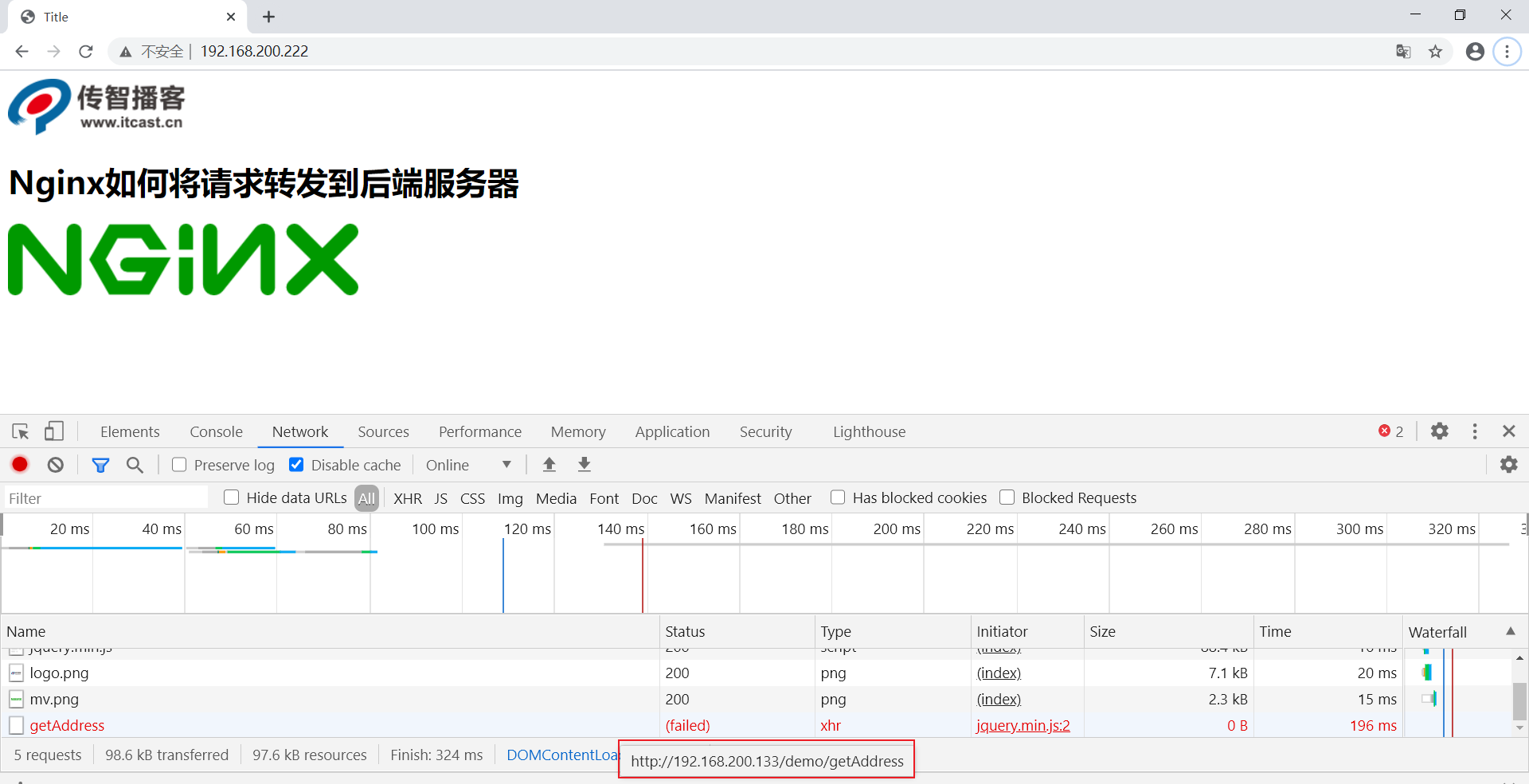The height and width of the screenshot is (784, 1529).
Task: Close the DevTools panel
Action: (x=1508, y=431)
